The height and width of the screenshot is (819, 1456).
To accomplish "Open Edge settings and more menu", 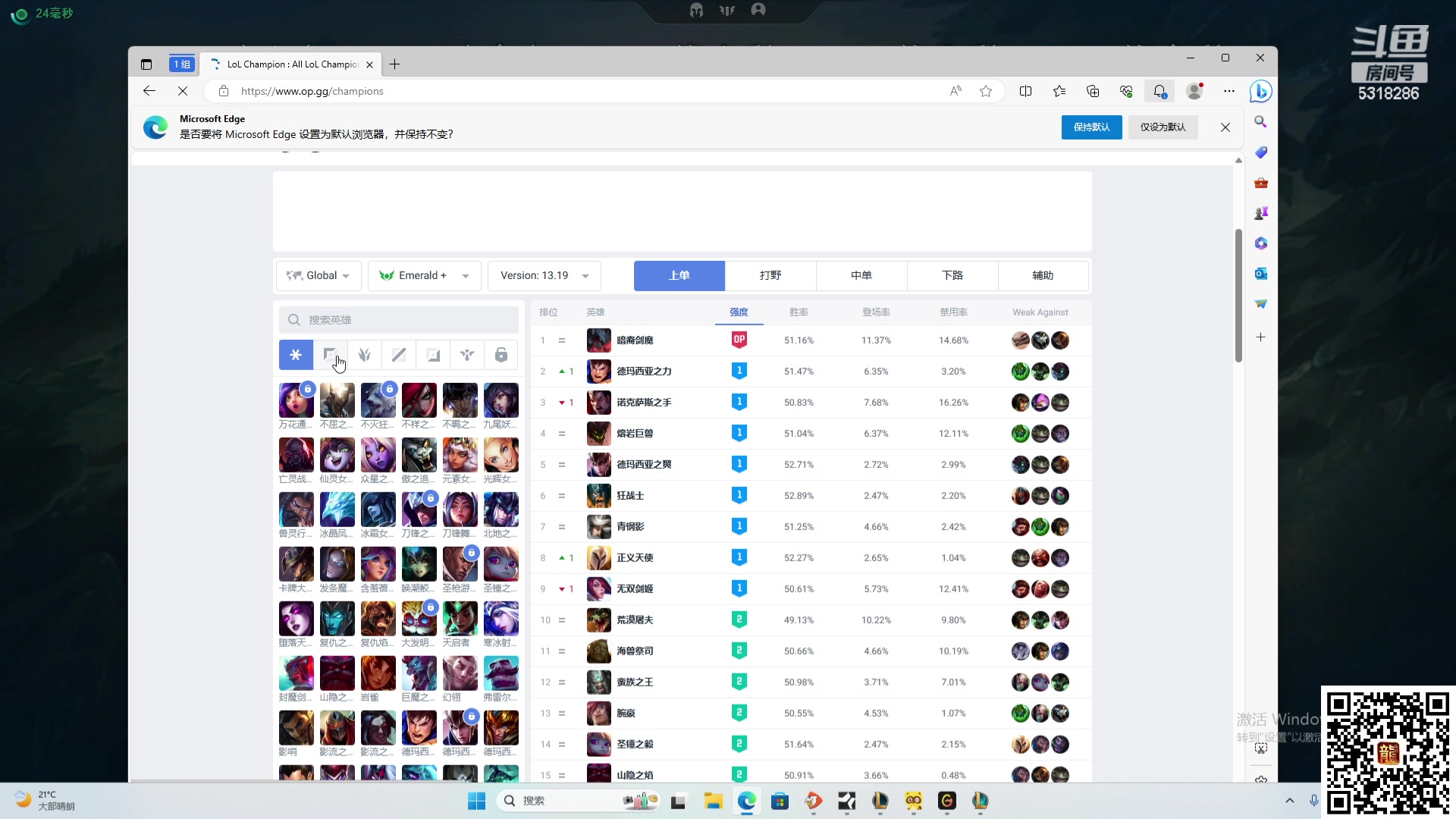I will click(1229, 91).
